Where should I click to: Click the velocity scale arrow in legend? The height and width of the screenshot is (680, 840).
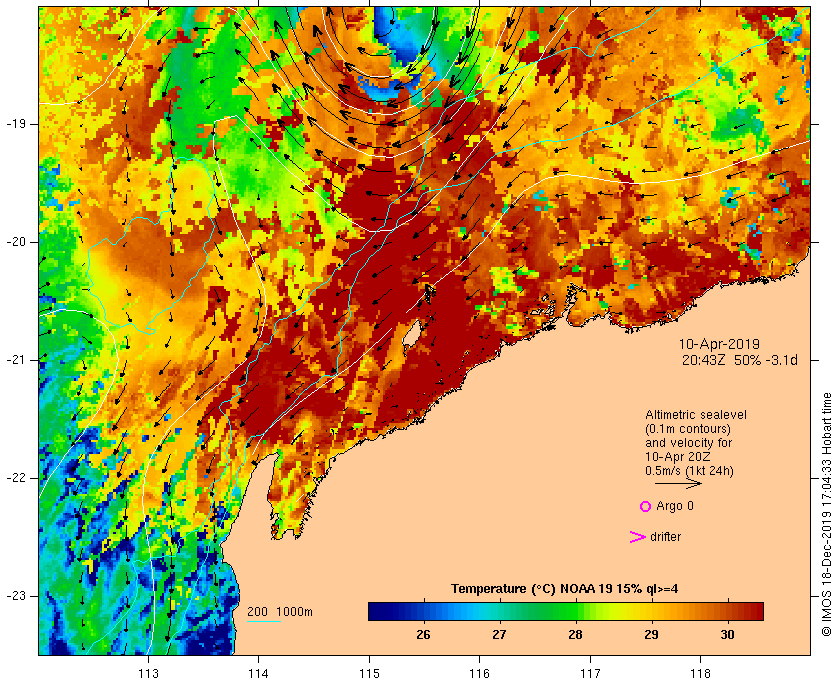pyautogui.click(x=678, y=483)
